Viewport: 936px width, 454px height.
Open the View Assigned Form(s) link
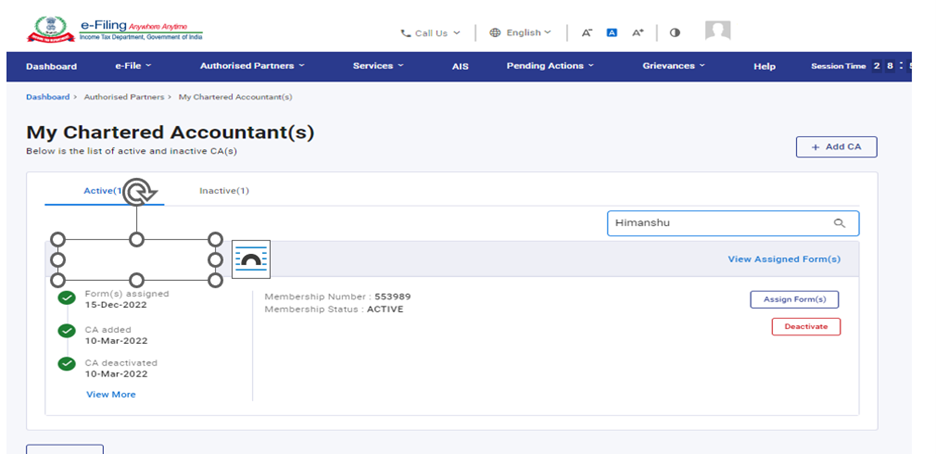(784, 259)
